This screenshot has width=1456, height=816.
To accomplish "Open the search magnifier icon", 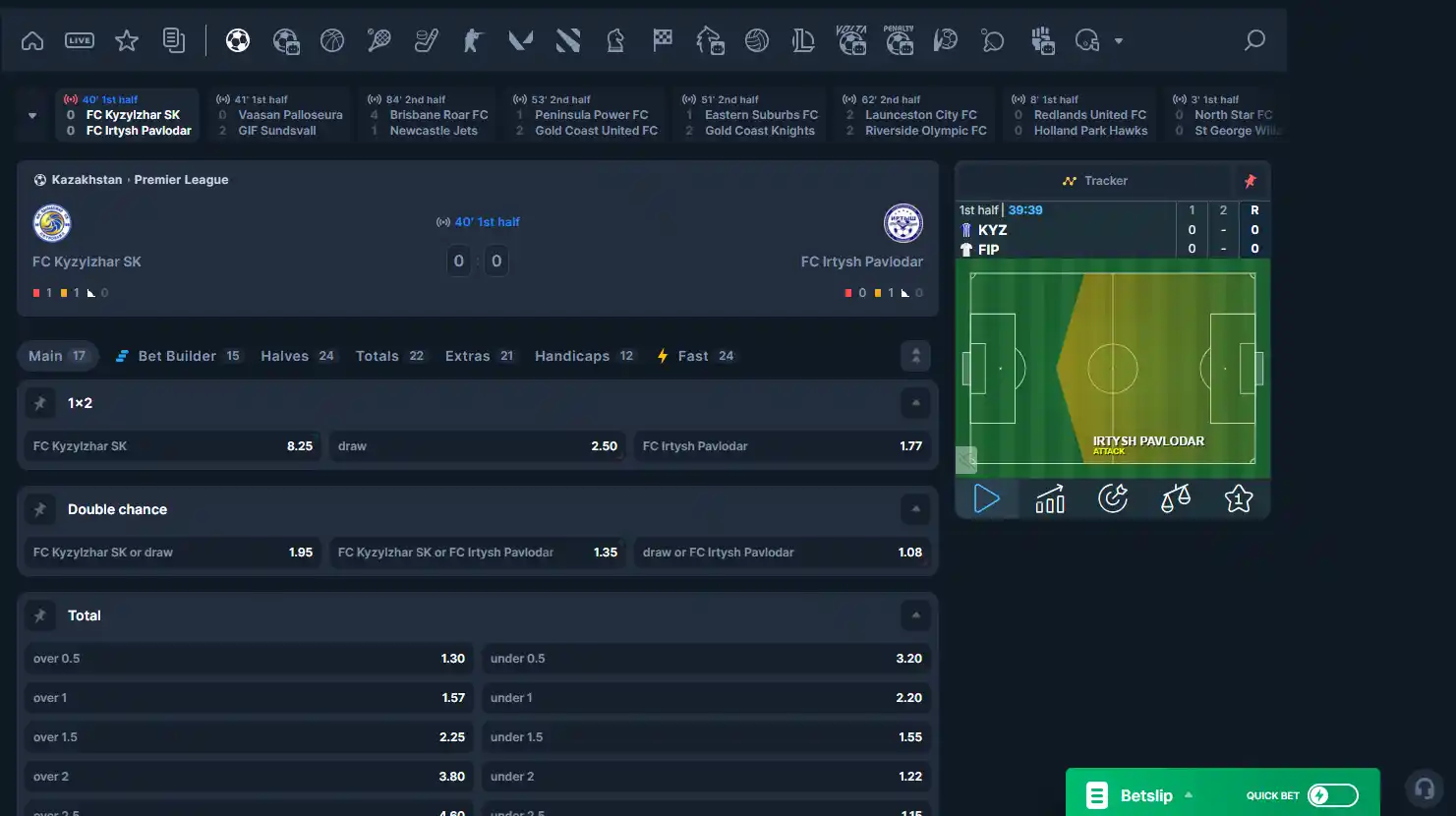I will point(1254,40).
